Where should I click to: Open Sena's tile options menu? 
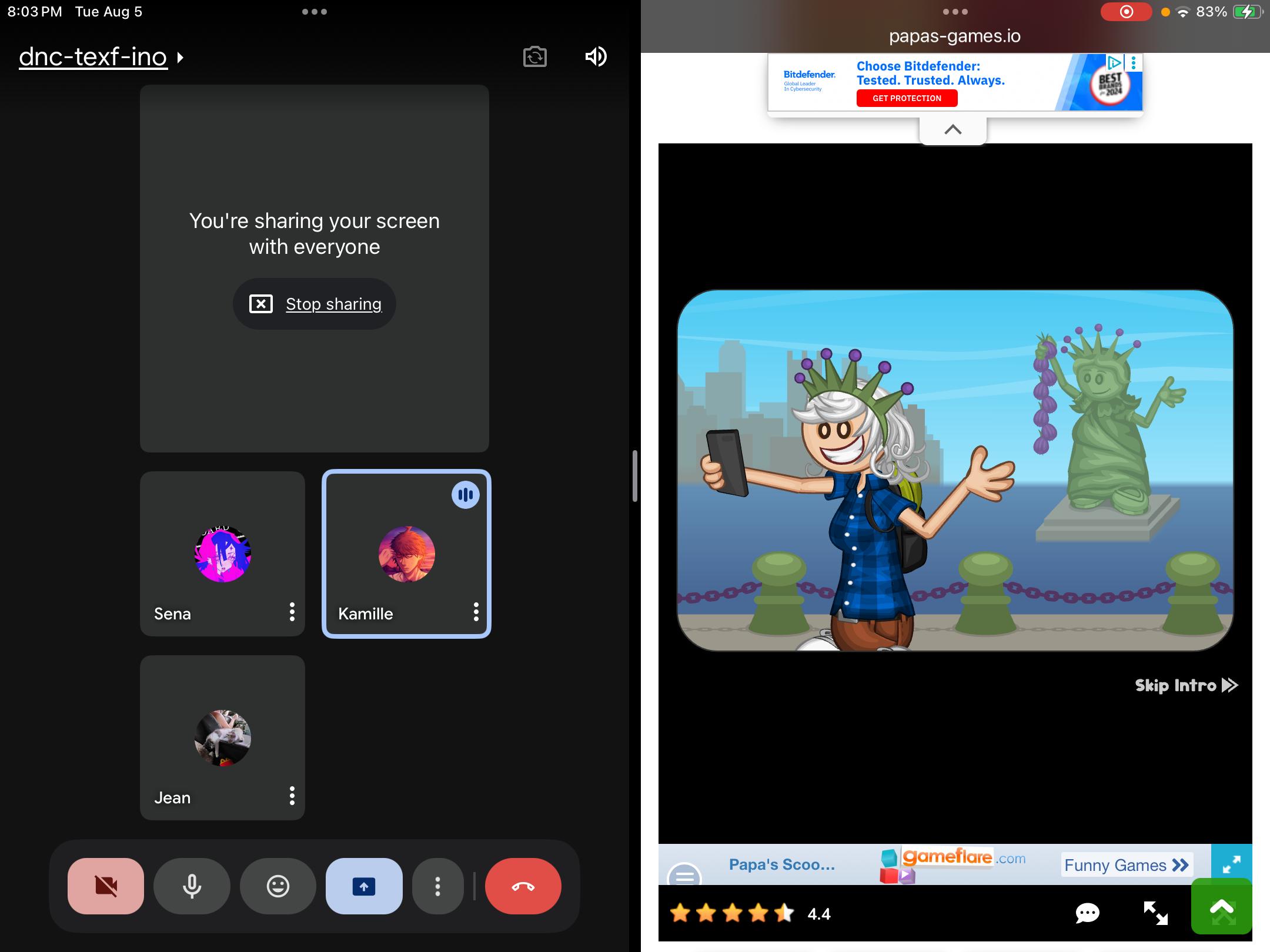pyautogui.click(x=292, y=612)
